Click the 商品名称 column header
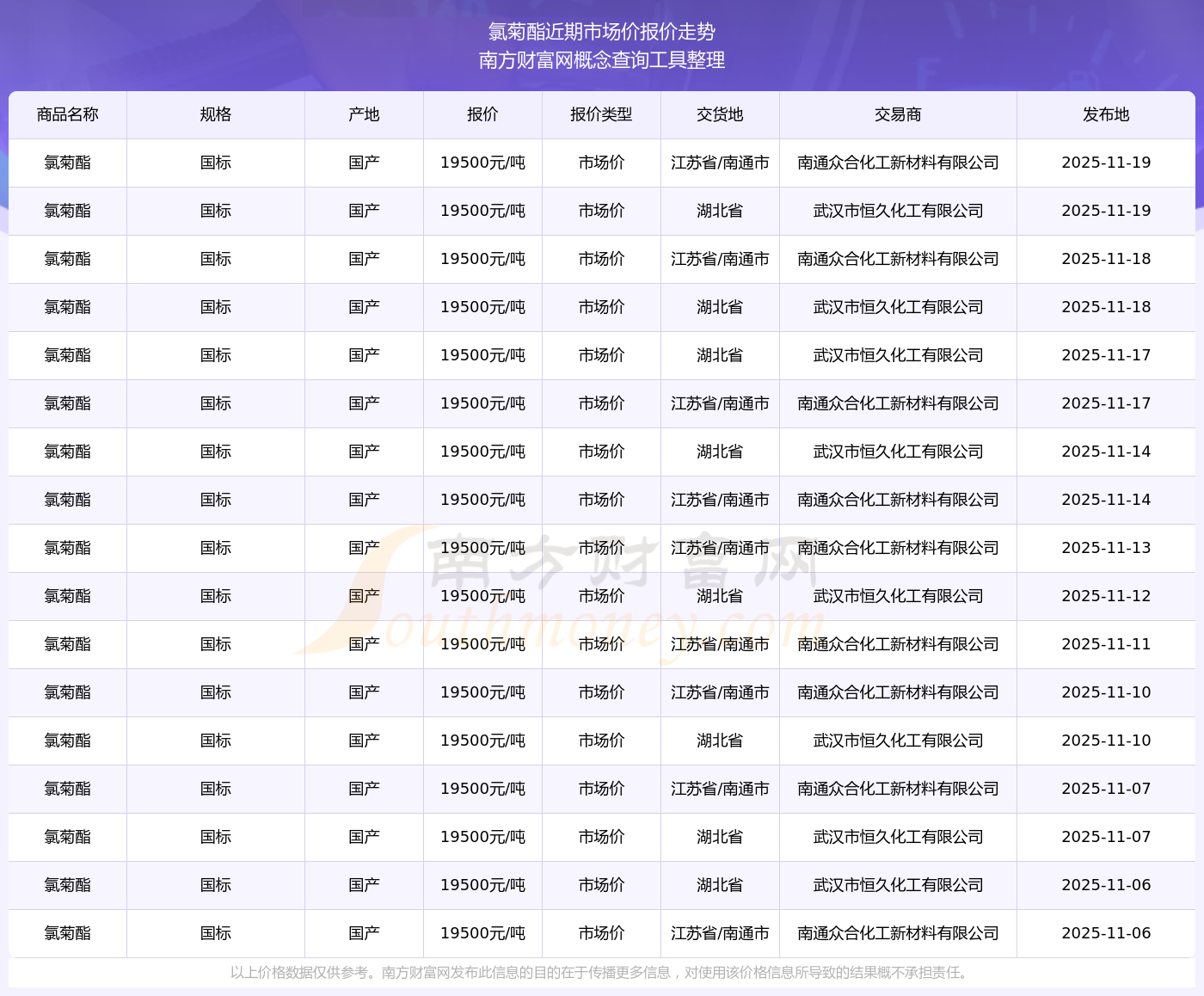Image resolution: width=1204 pixels, height=996 pixels. pos(68,114)
